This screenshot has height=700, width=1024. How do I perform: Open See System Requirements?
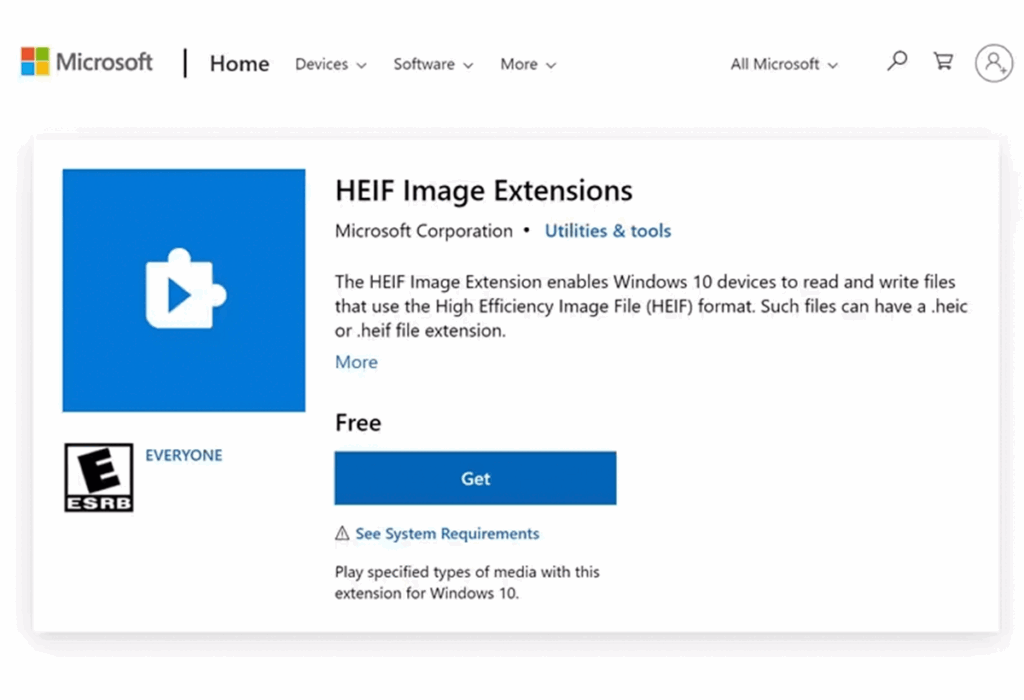click(447, 533)
